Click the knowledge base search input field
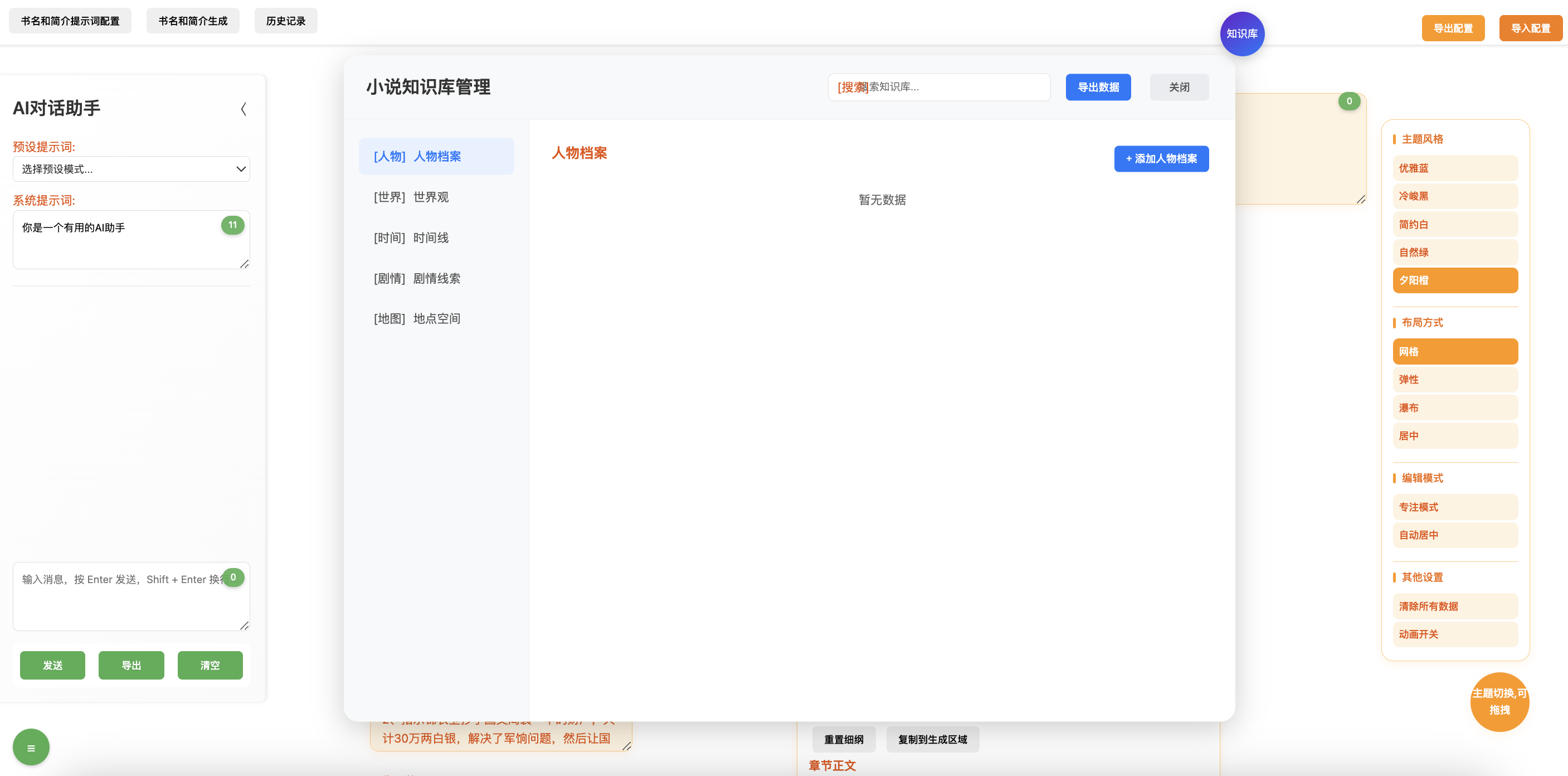1568x776 pixels. (939, 87)
